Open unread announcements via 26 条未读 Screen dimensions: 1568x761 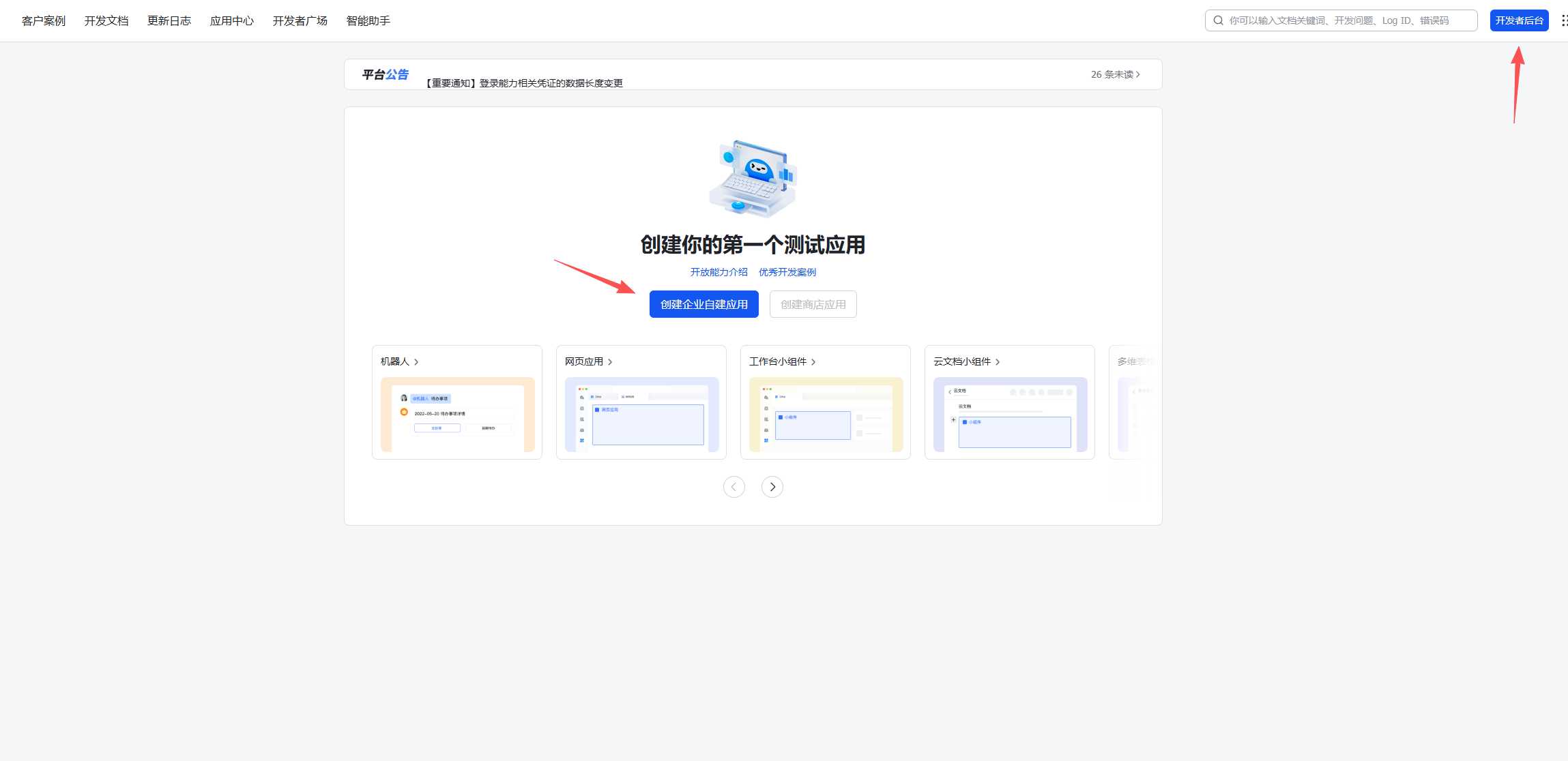[x=1114, y=74]
